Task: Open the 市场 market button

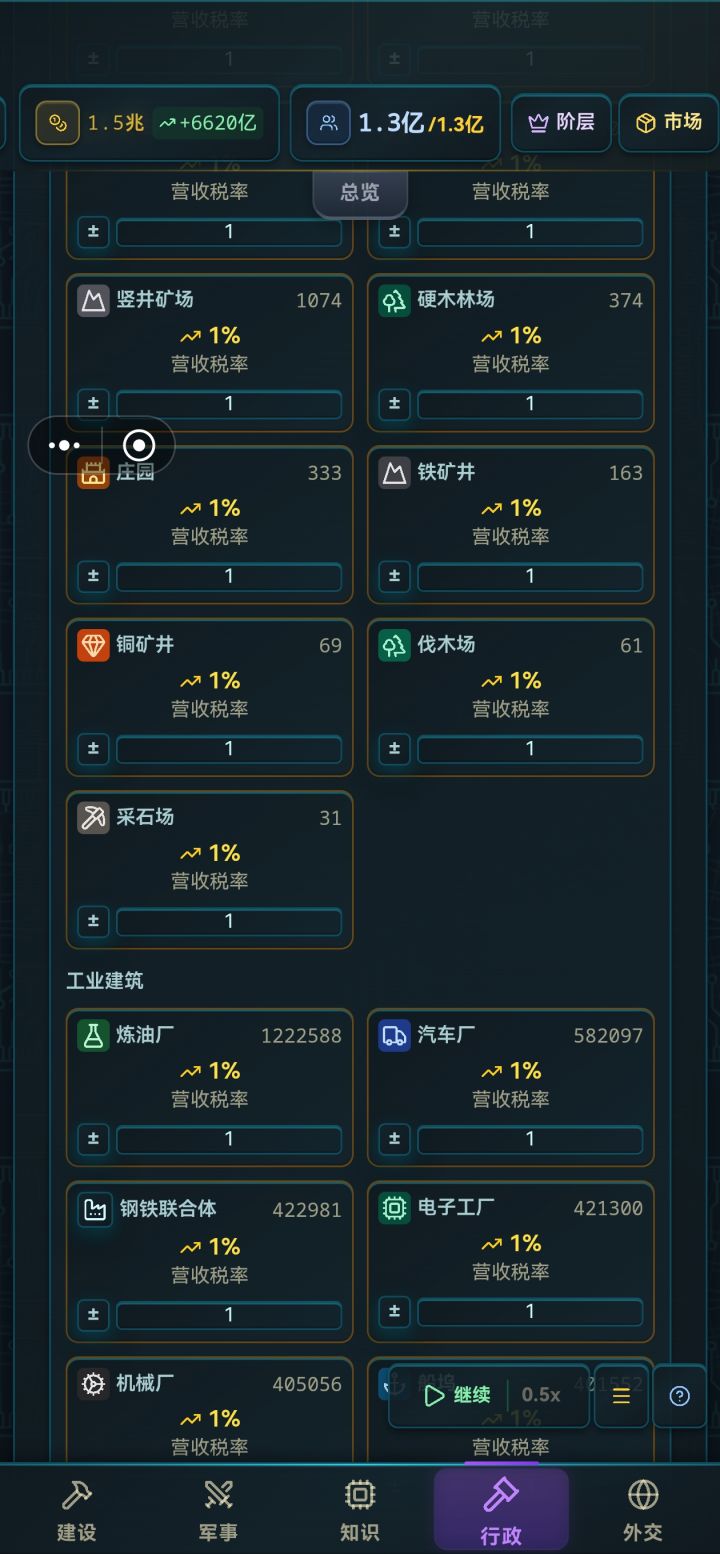Action: point(669,123)
